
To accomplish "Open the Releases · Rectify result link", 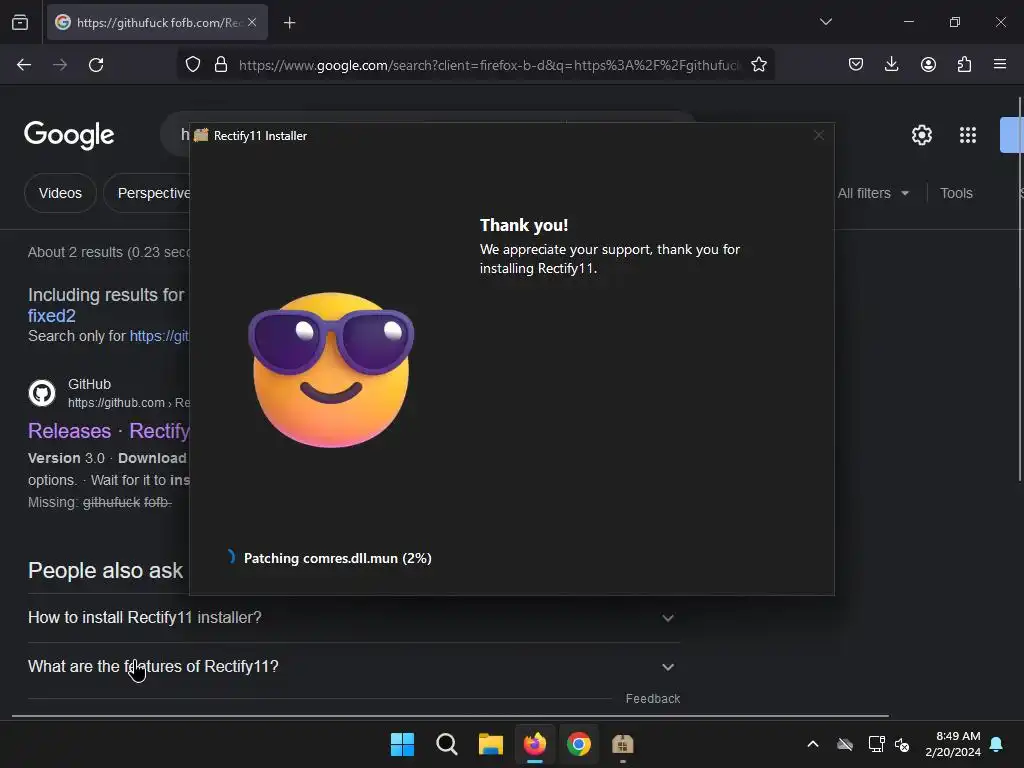I will (108, 431).
